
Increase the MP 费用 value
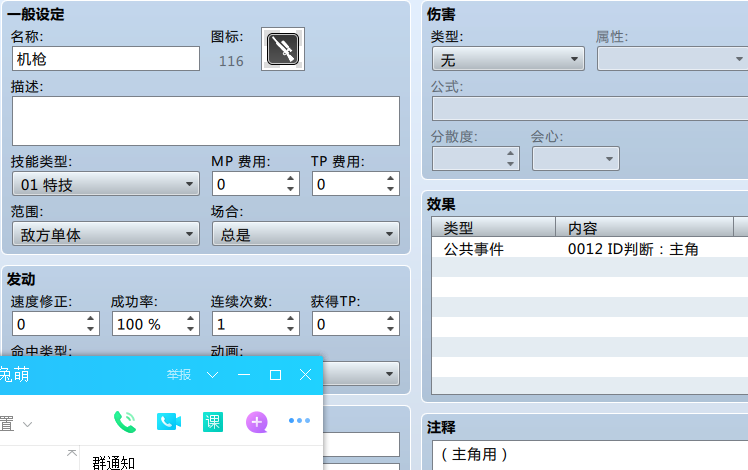click(291, 178)
